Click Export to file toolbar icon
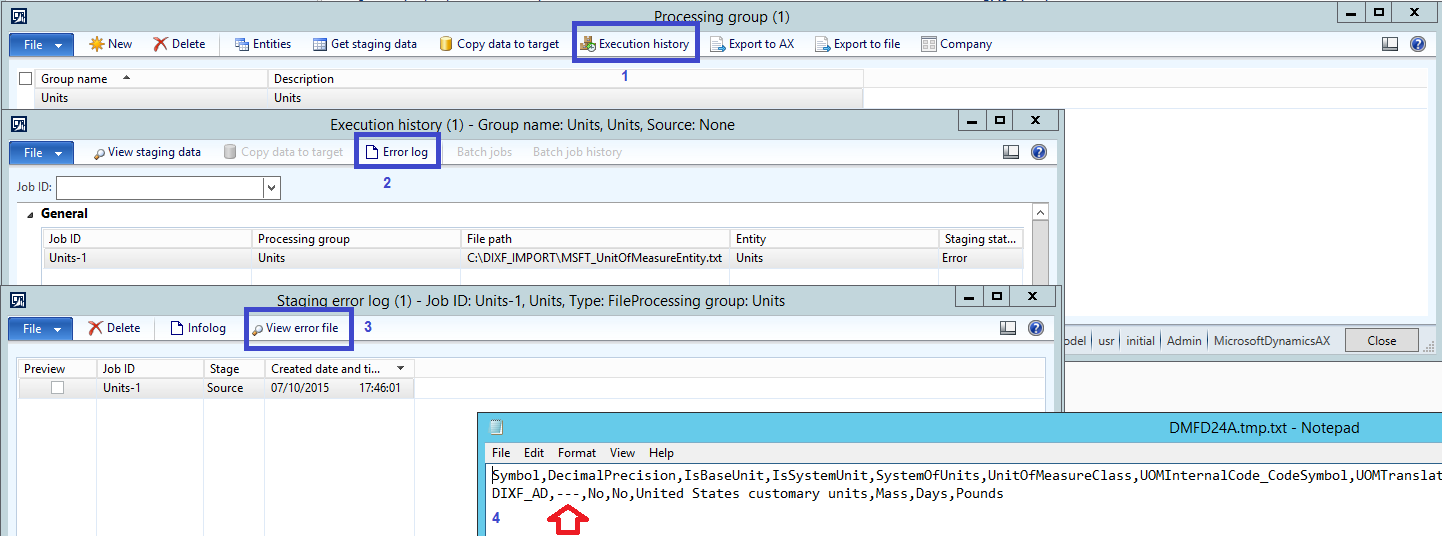 tap(857, 44)
